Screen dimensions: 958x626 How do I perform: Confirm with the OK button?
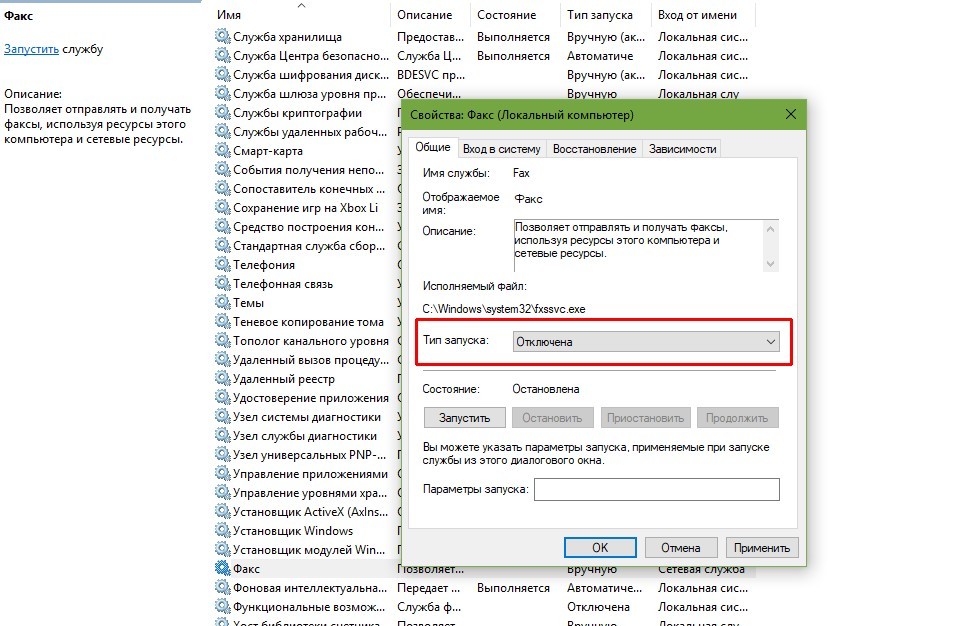pyautogui.click(x=600, y=547)
